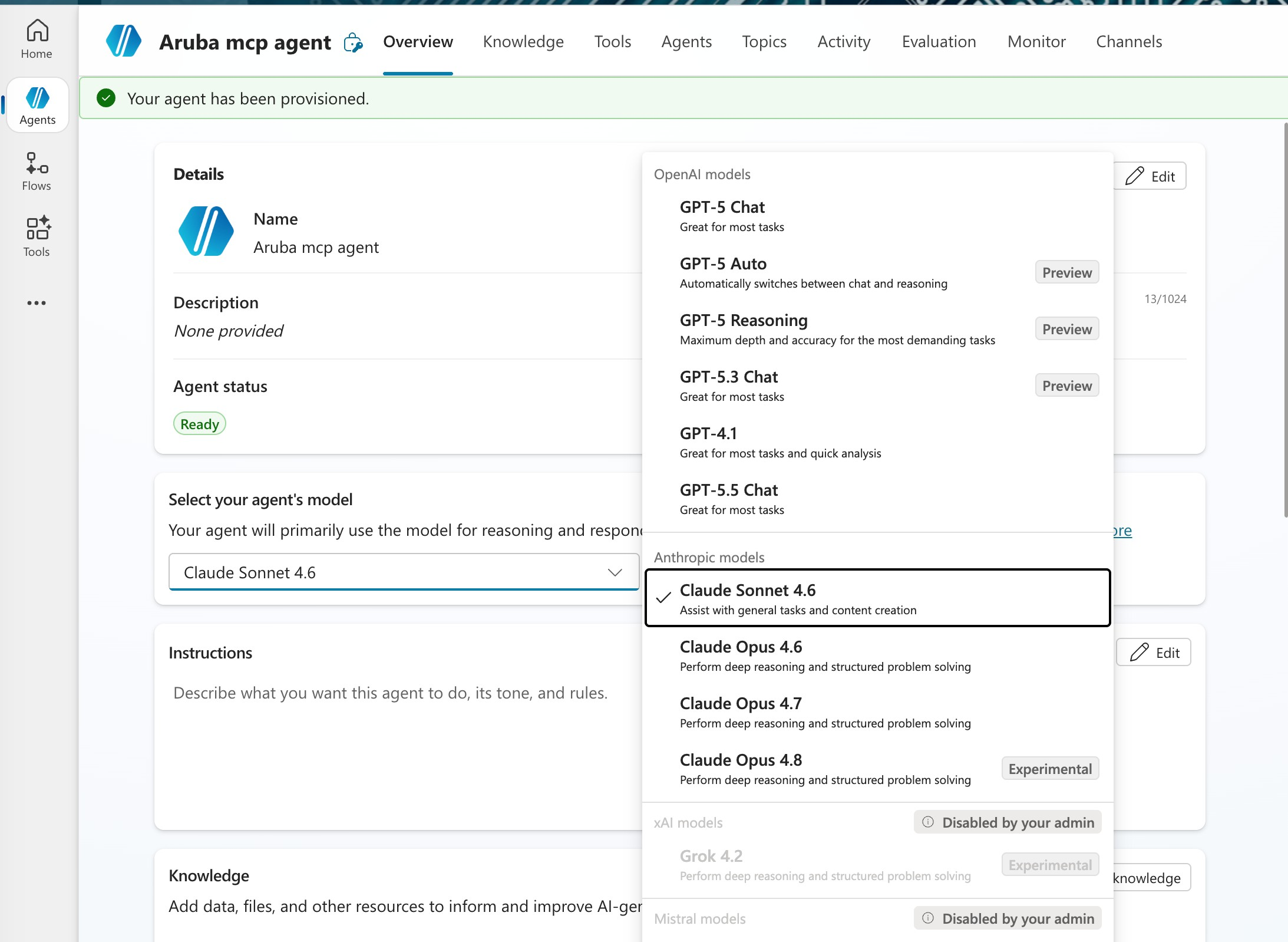Click the 'Aruba mcp agent' page title
Viewport: 1288px width, 942px height.
[x=245, y=42]
